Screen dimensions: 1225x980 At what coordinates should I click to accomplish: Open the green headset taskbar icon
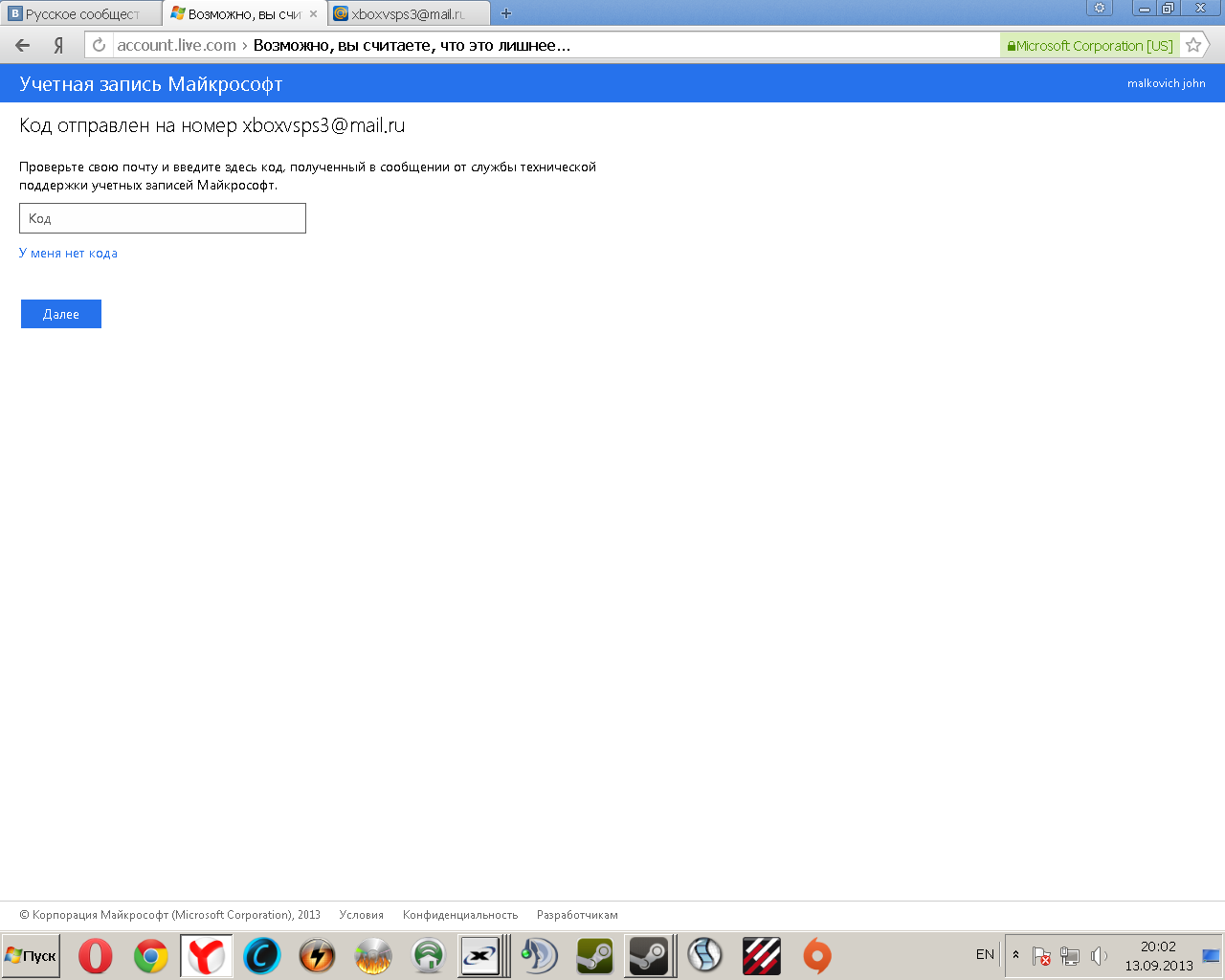429,955
